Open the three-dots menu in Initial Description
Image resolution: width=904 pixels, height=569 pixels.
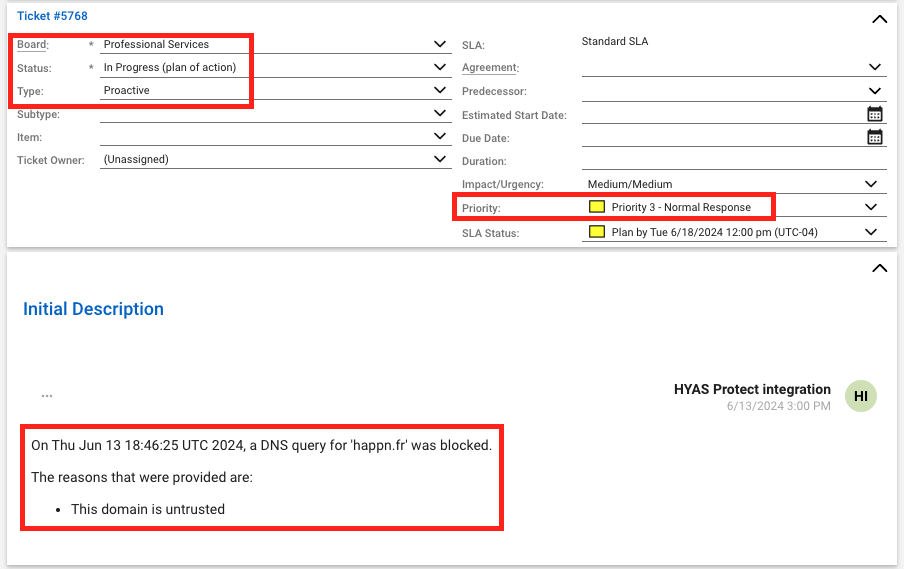47,396
